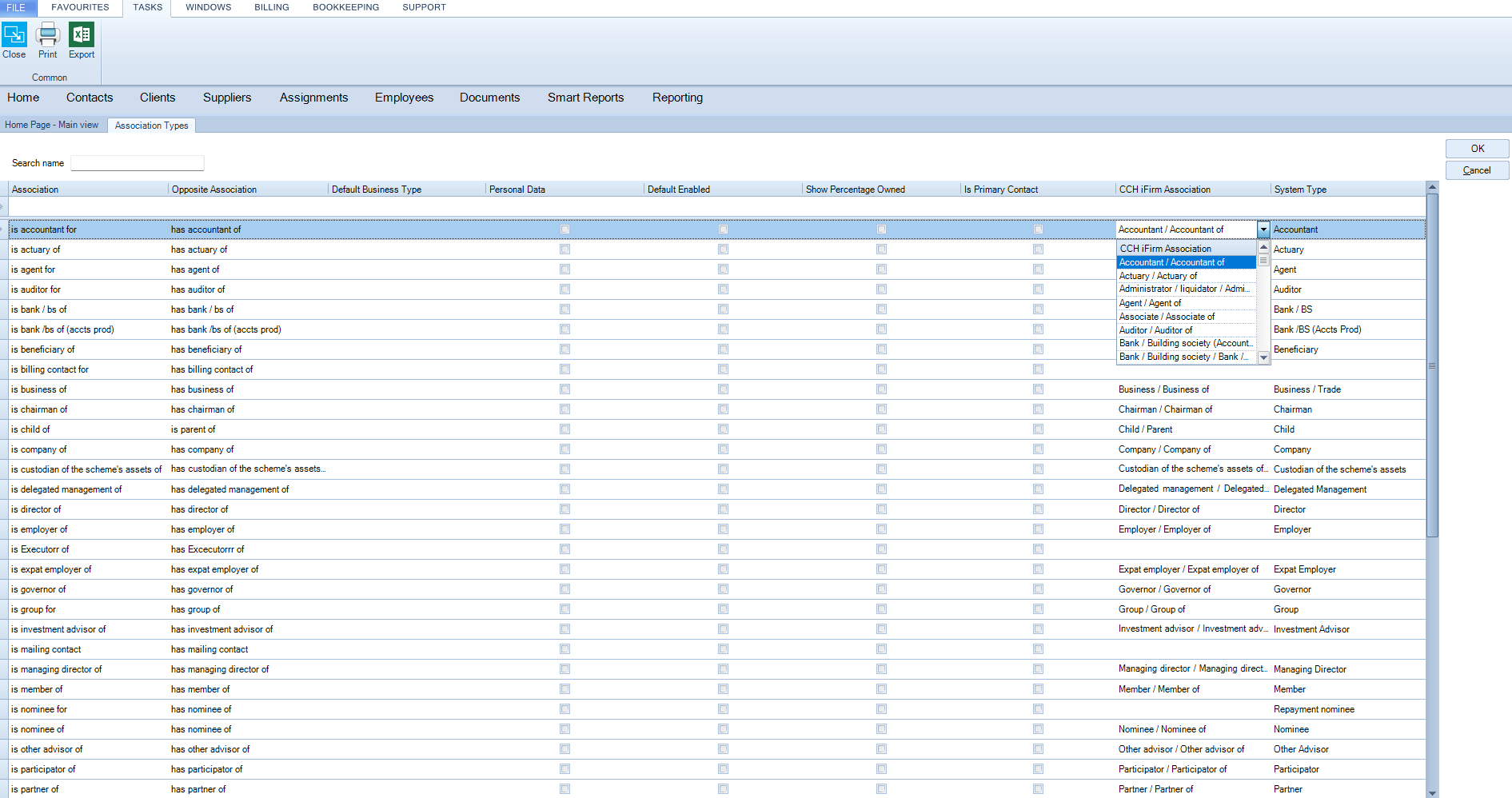
Task: Enable Default Enabled for is actuary of
Action: [x=724, y=249]
